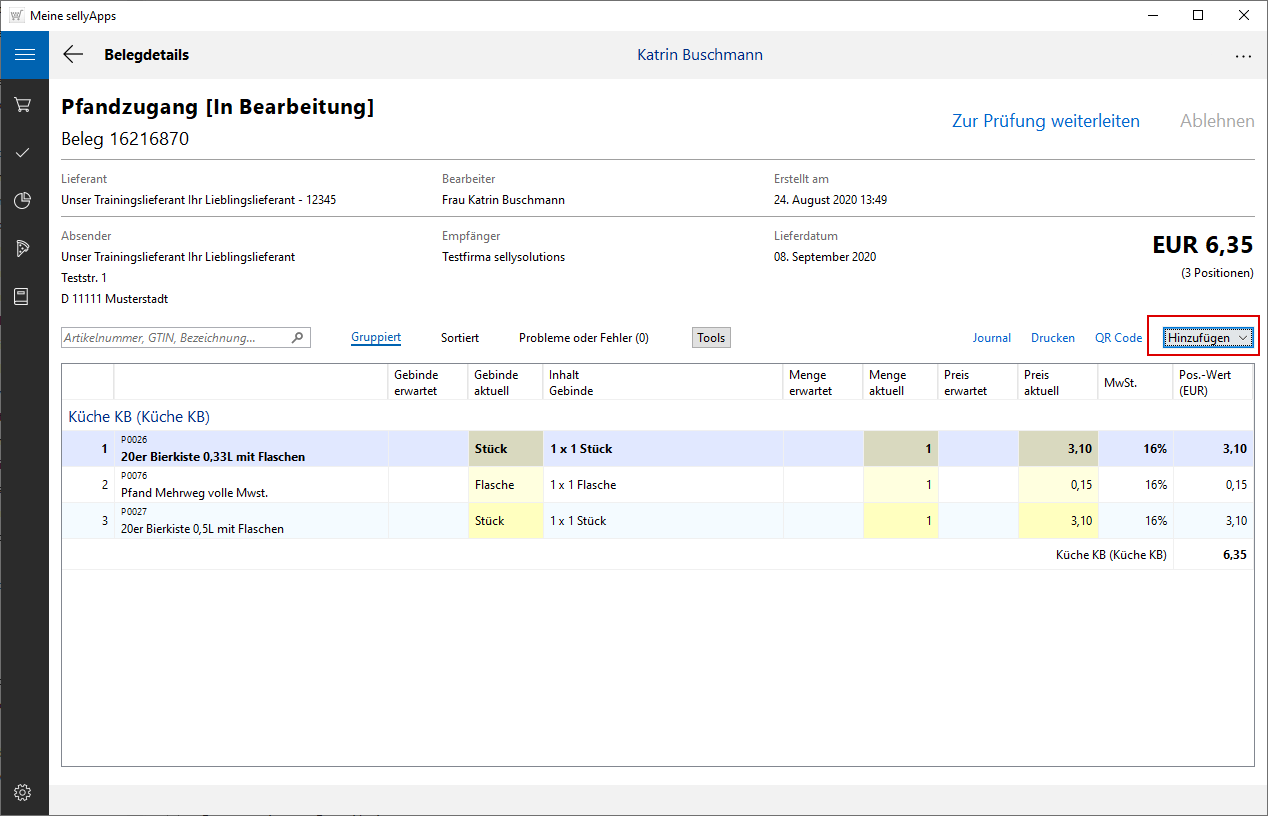
Task: Click the Drucken link
Action: pyautogui.click(x=1052, y=338)
